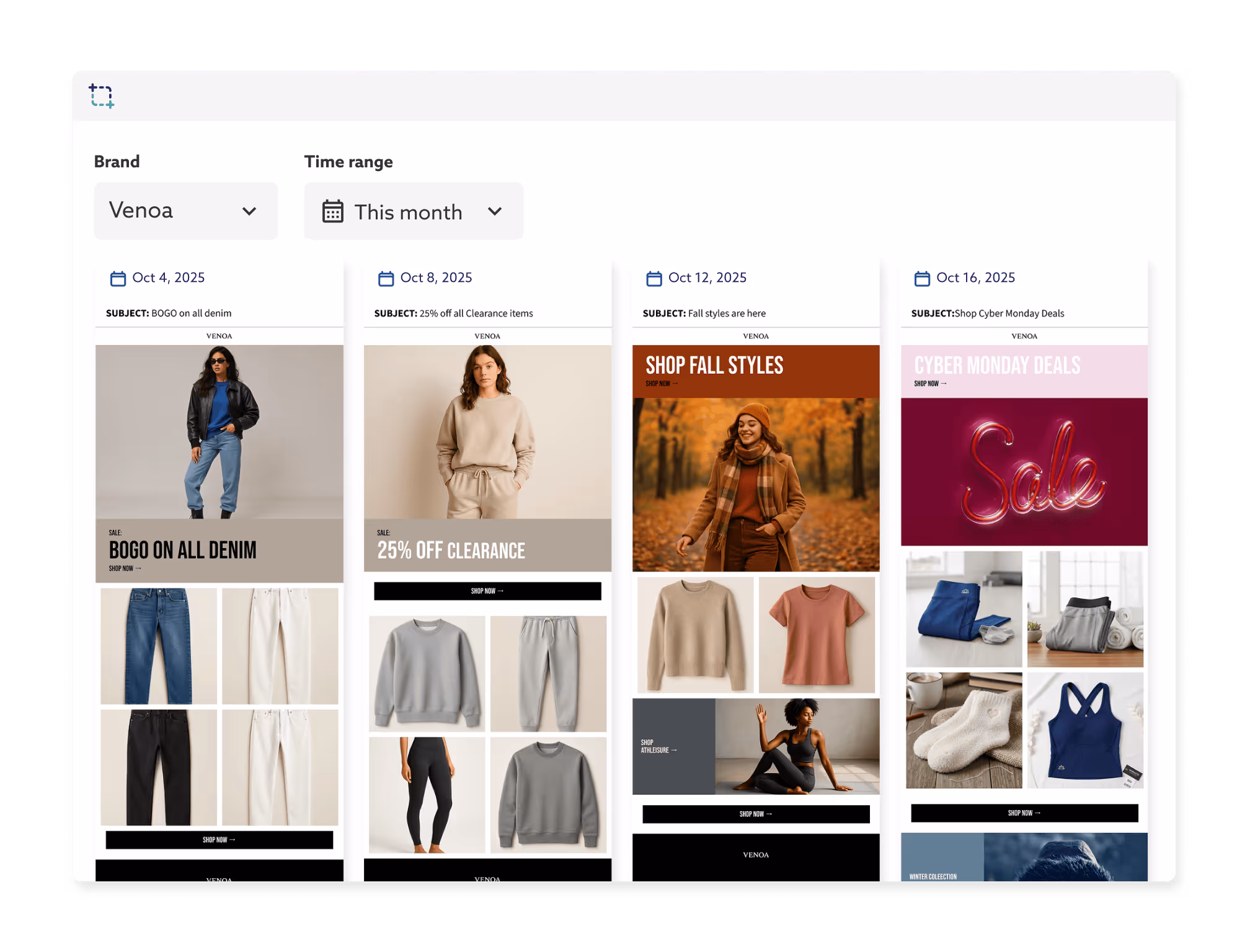This screenshot has height=952, width=1250.
Task: Click the screenshot capture logo icon
Action: point(102,96)
